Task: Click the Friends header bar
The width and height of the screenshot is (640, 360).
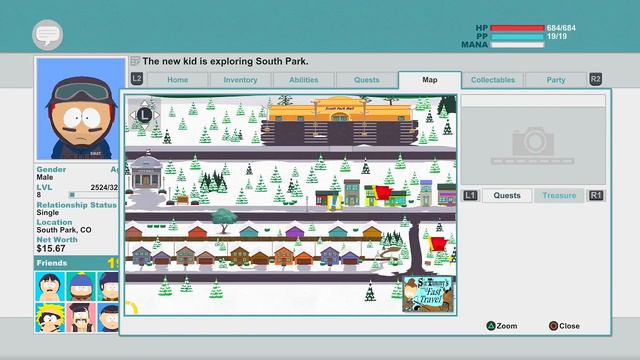Action: pyautogui.click(x=76, y=263)
